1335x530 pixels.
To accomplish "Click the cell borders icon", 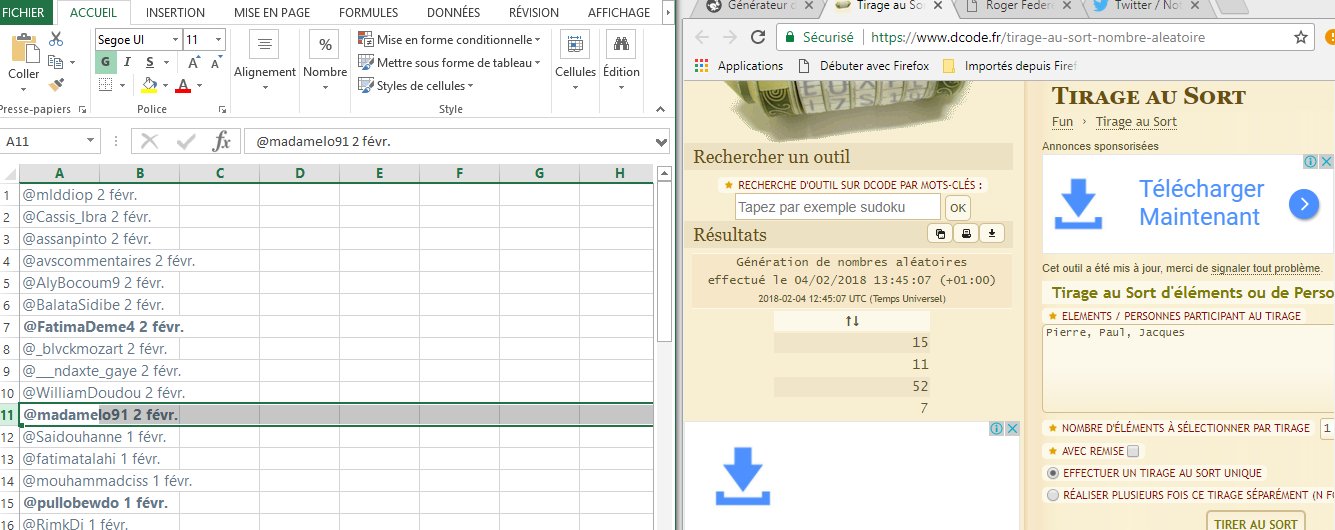I will (x=105, y=85).
